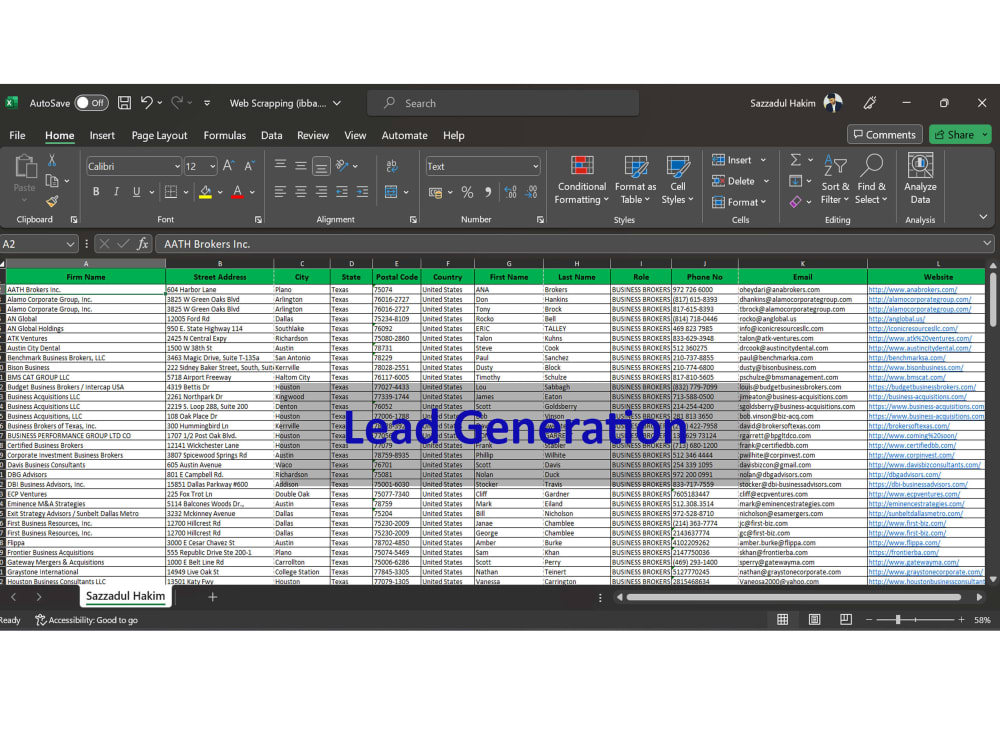Toggle Italic formatting
1000x750 pixels.
[x=116, y=192]
